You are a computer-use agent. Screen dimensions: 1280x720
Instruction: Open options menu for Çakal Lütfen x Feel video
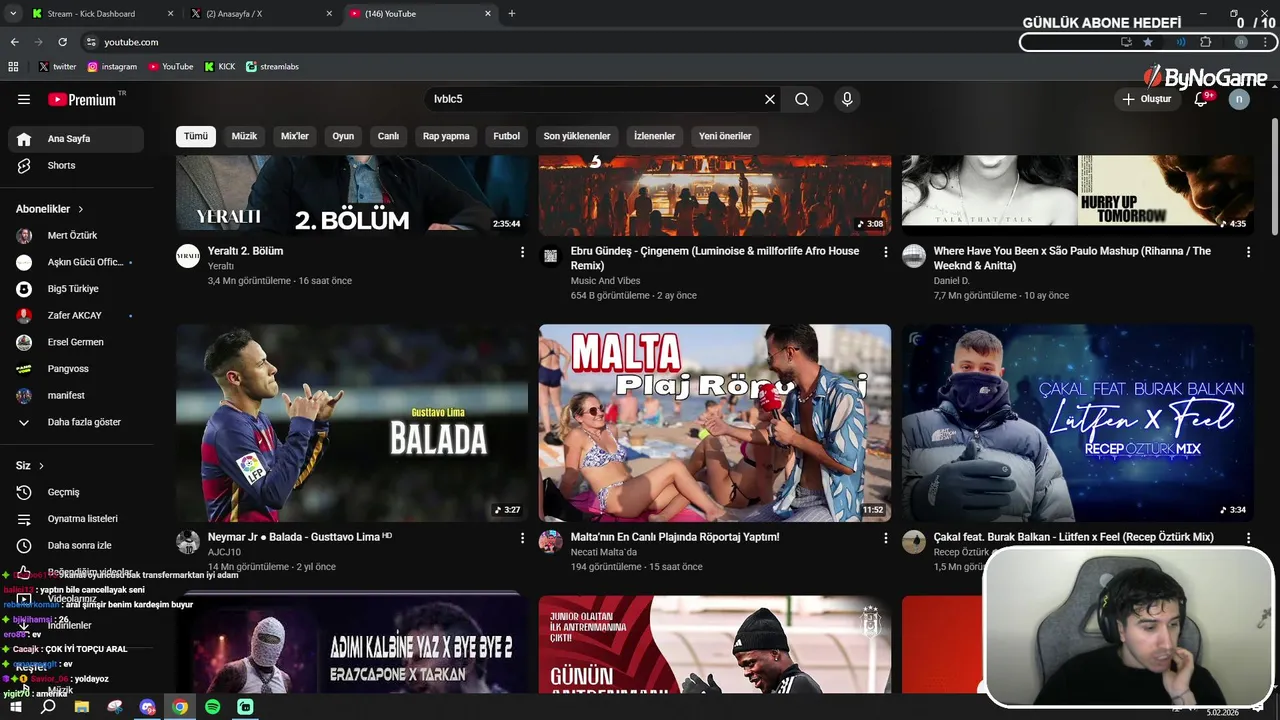pyautogui.click(x=1248, y=538)
